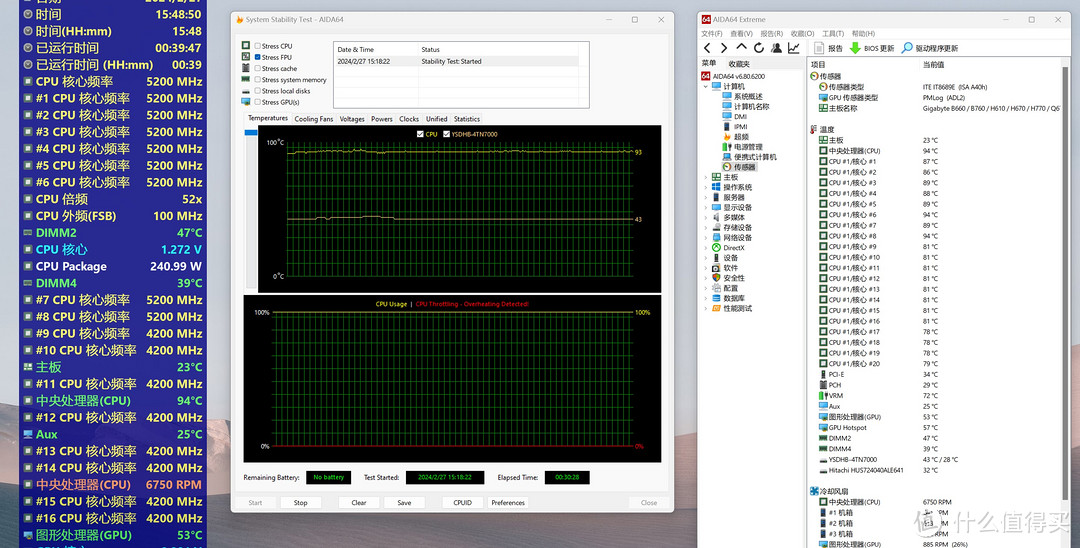Image resolution: width=1080 pixels, height=548 pixels.
Task: Toggle the CPU graph checkbox
Action: (420, 134)
